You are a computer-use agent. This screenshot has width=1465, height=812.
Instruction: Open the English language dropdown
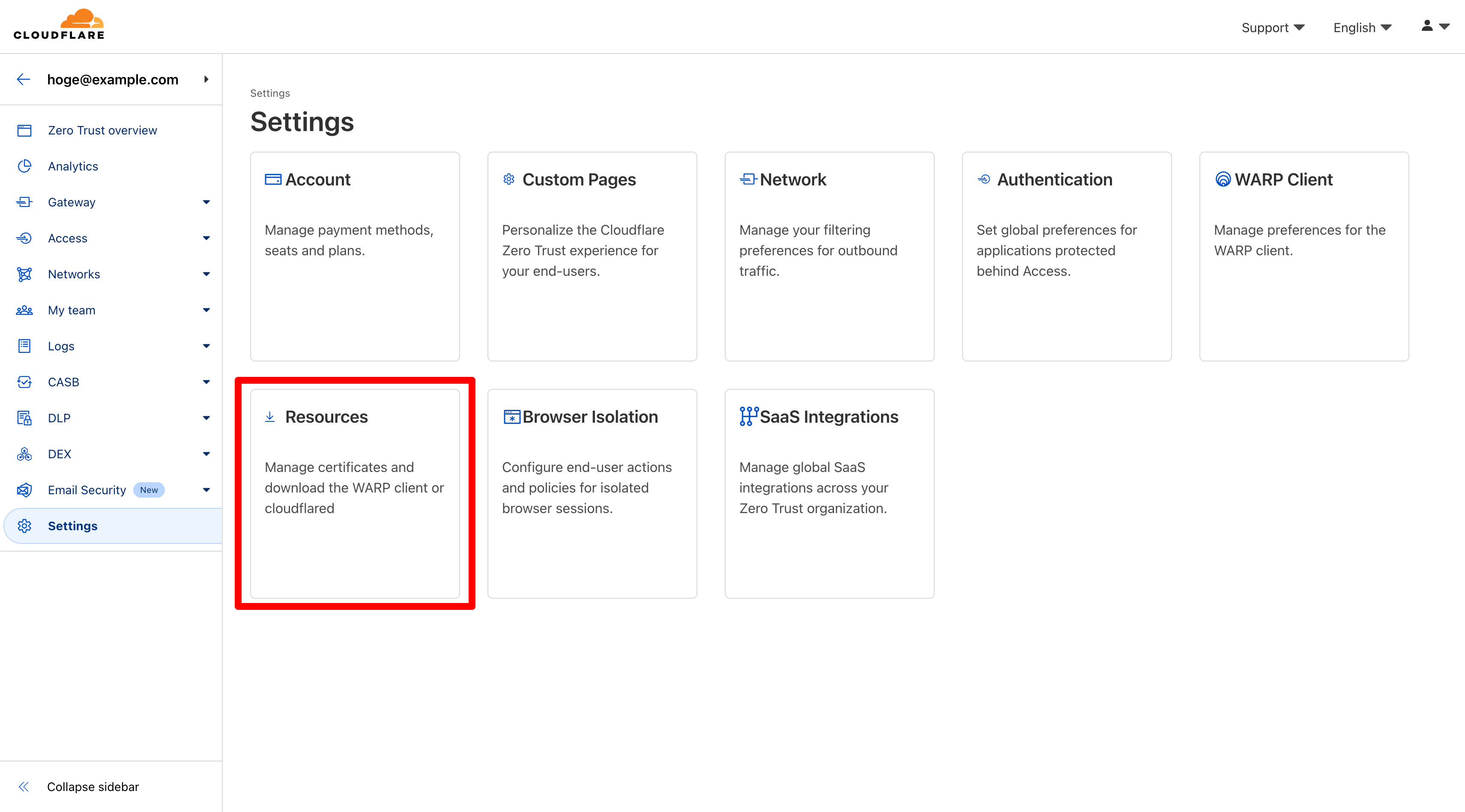pos(1362,27)
